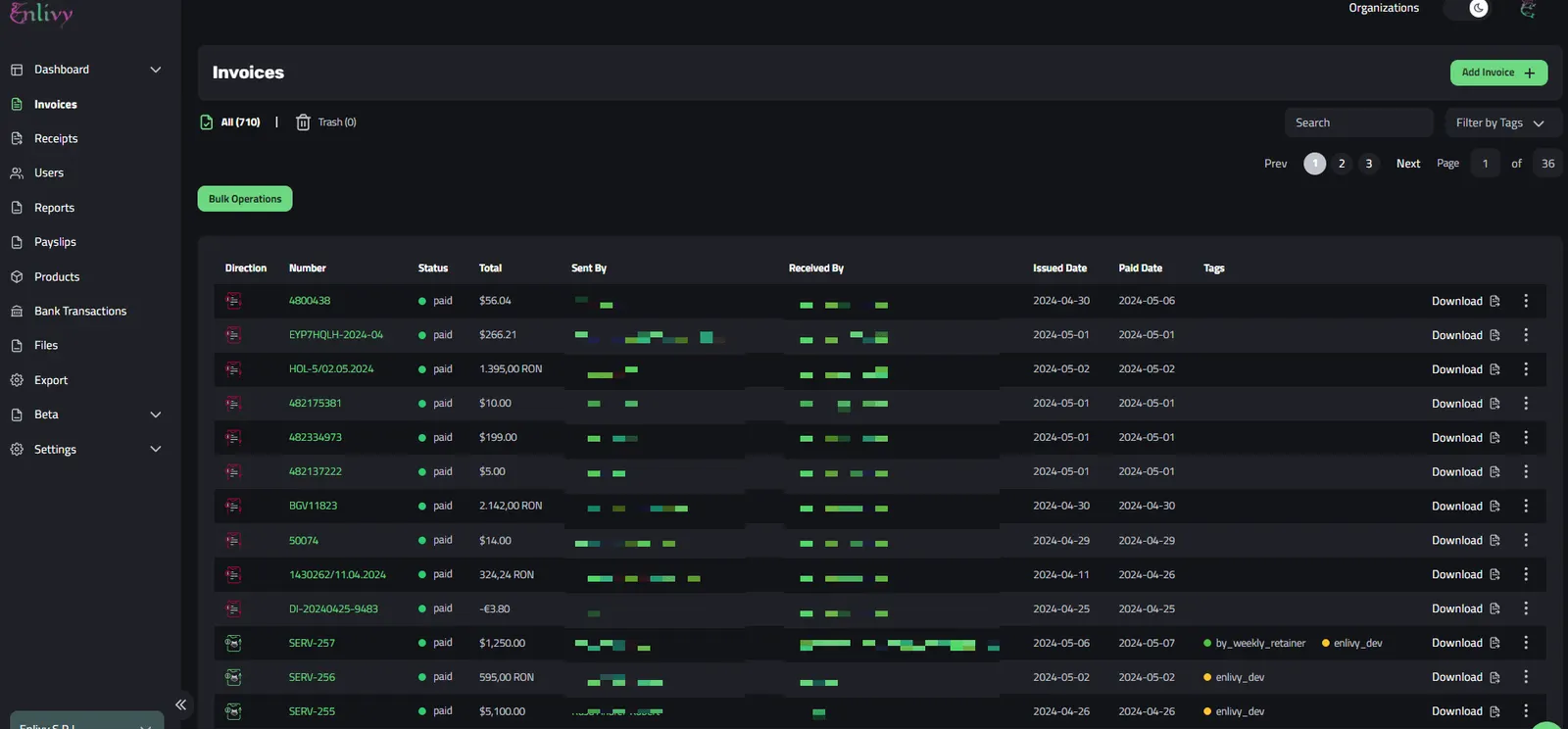Jump to page 2

pyautogui.click(x=1342, y=164)
